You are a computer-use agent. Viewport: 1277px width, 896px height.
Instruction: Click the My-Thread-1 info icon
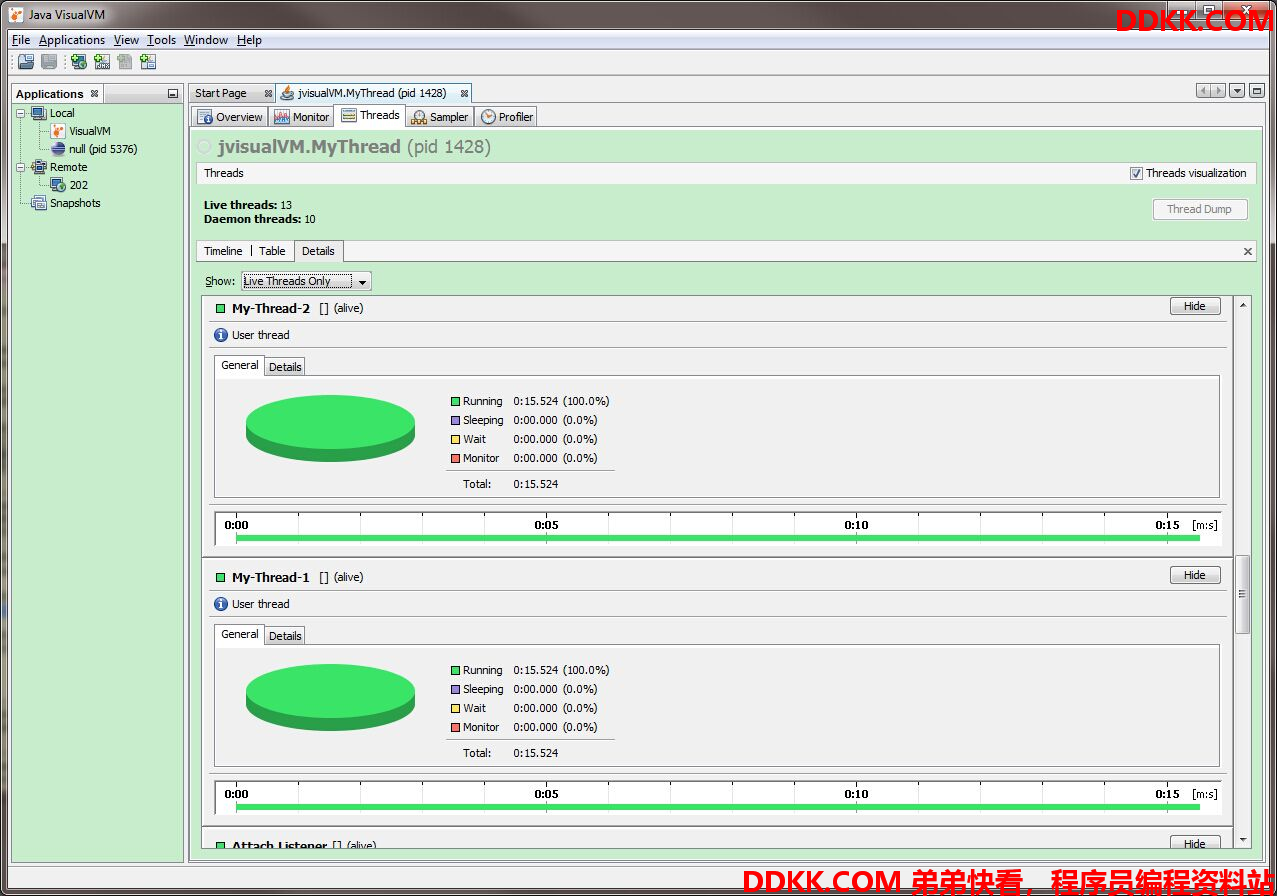(221, 604)
